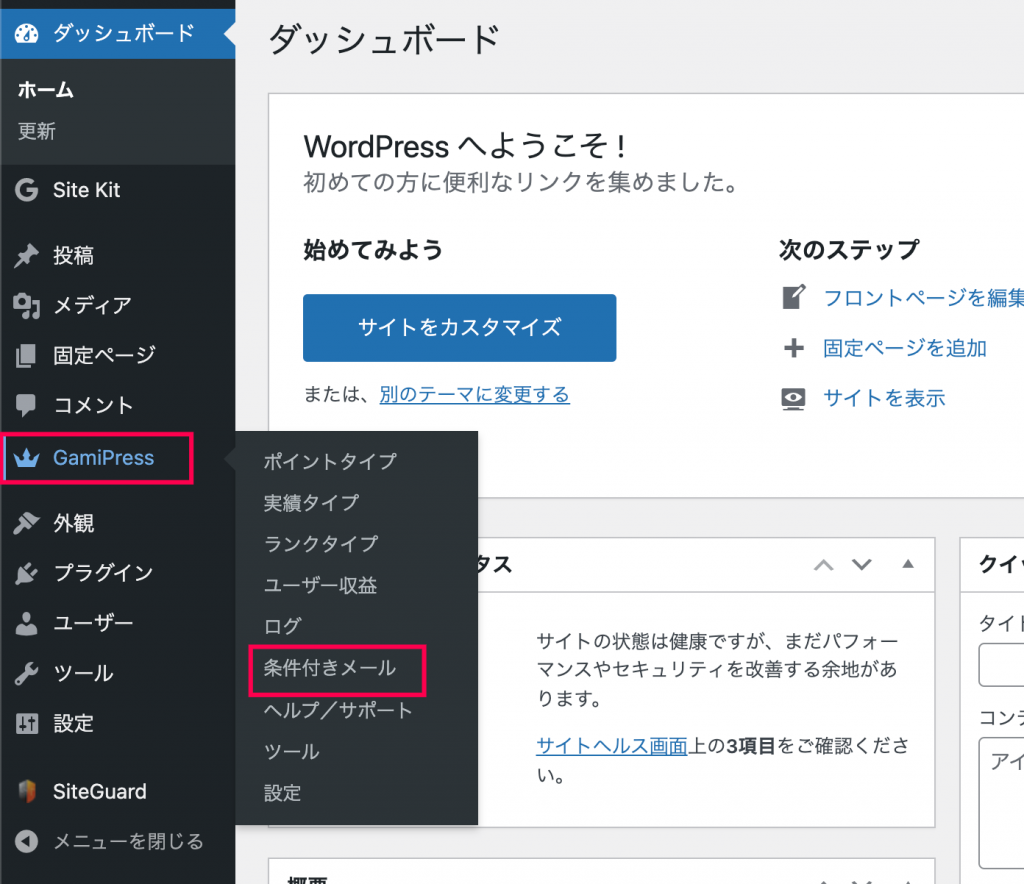Choose ユーザー収益 in the GamiPress submenu
Image resolution: width=1024 pixels, height=884 pixels.
pos(320,586)
